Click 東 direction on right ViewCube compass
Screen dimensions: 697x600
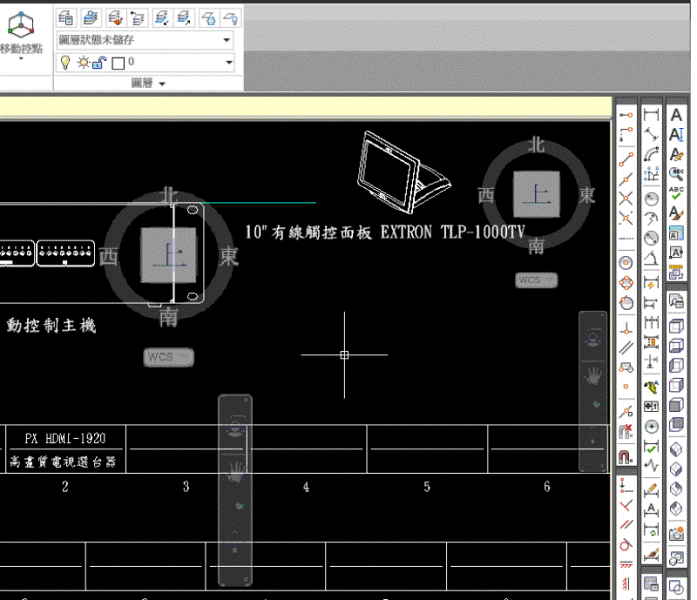[x=587, y=196]
